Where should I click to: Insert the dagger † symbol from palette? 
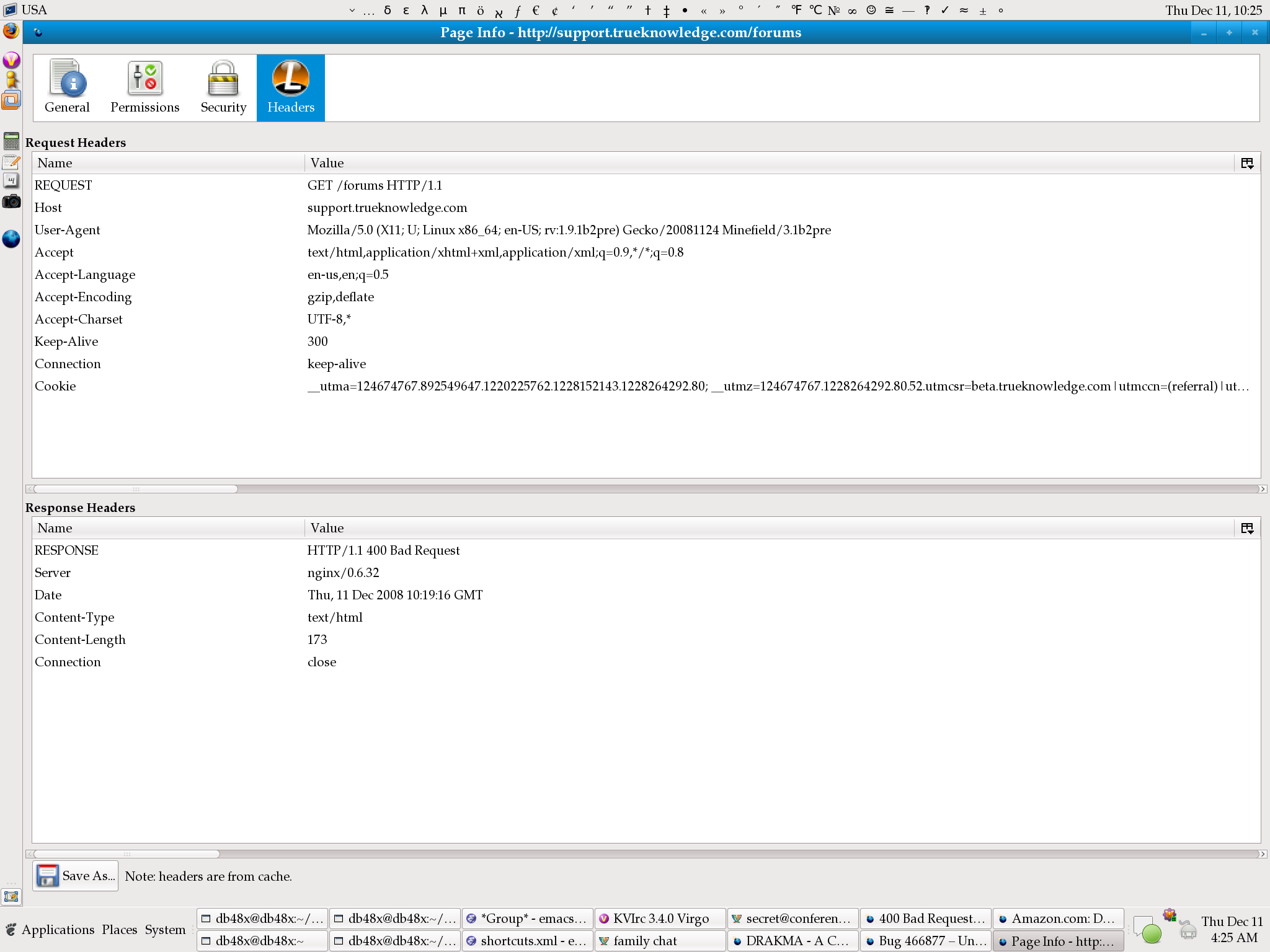648,10
